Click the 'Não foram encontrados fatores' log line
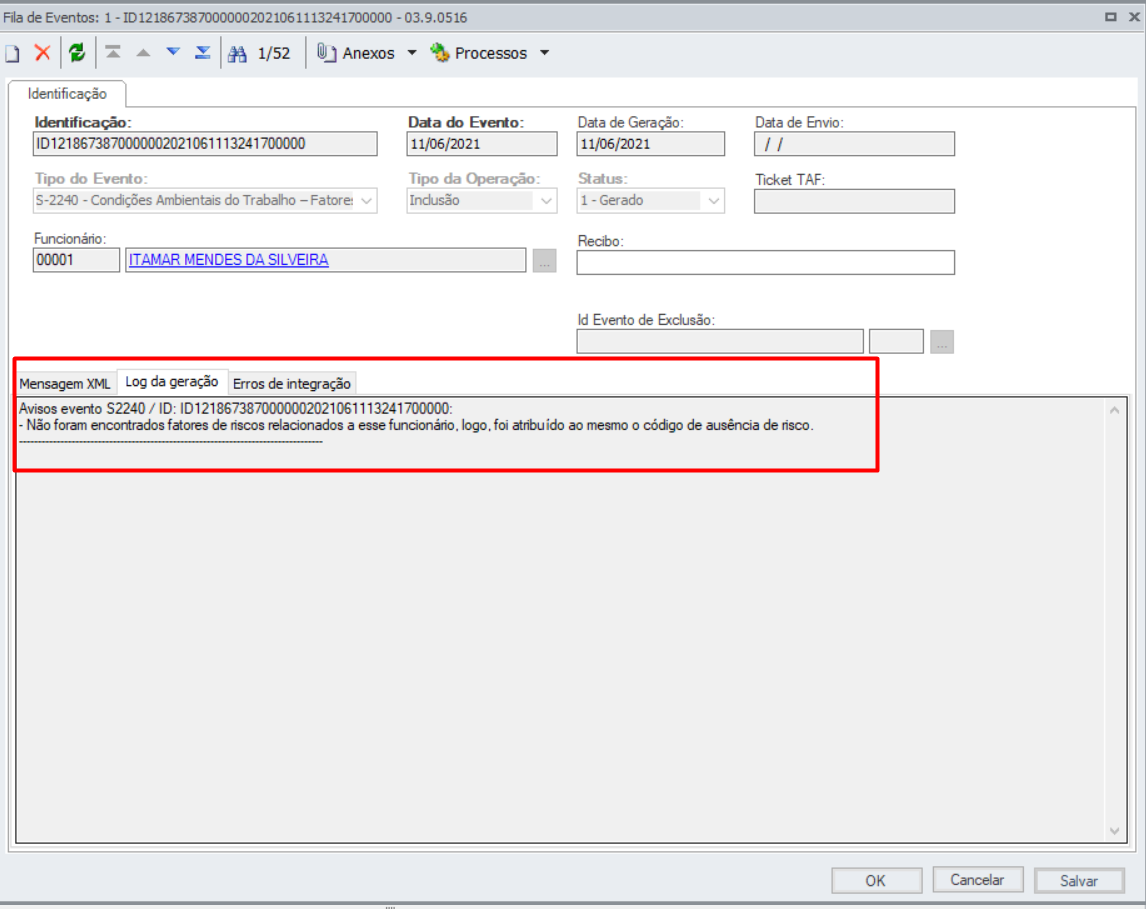Image resolution: width=1146 pixels, height=909 pixels. (x=416, y=425)
